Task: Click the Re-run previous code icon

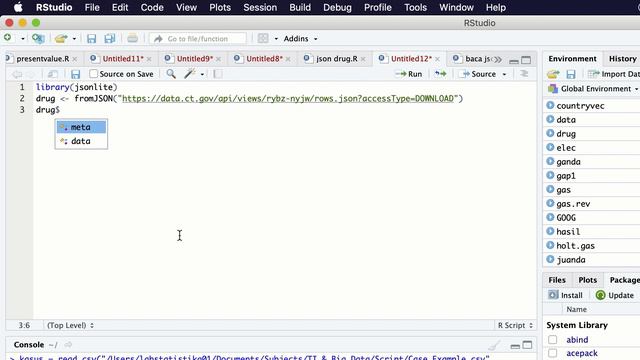Action: click(440, 74)
